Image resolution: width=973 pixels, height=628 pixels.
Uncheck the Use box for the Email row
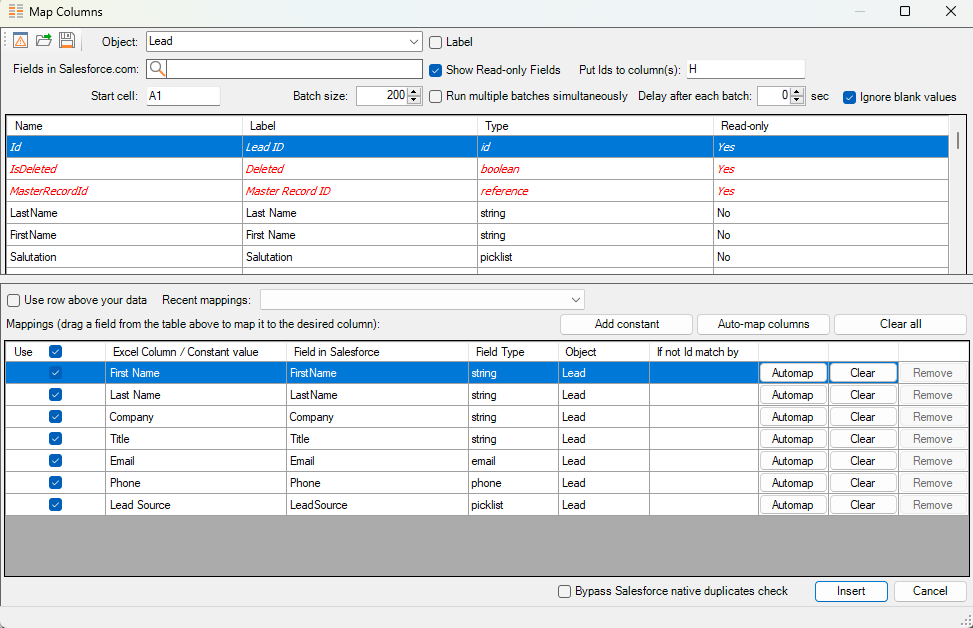(x=55, y=461)
